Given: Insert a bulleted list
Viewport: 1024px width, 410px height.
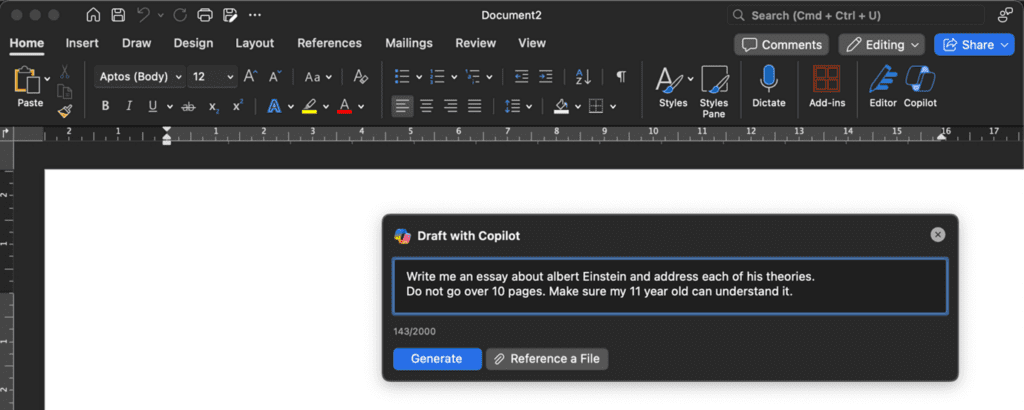Looking at the screenshot, I should (402, 77).
